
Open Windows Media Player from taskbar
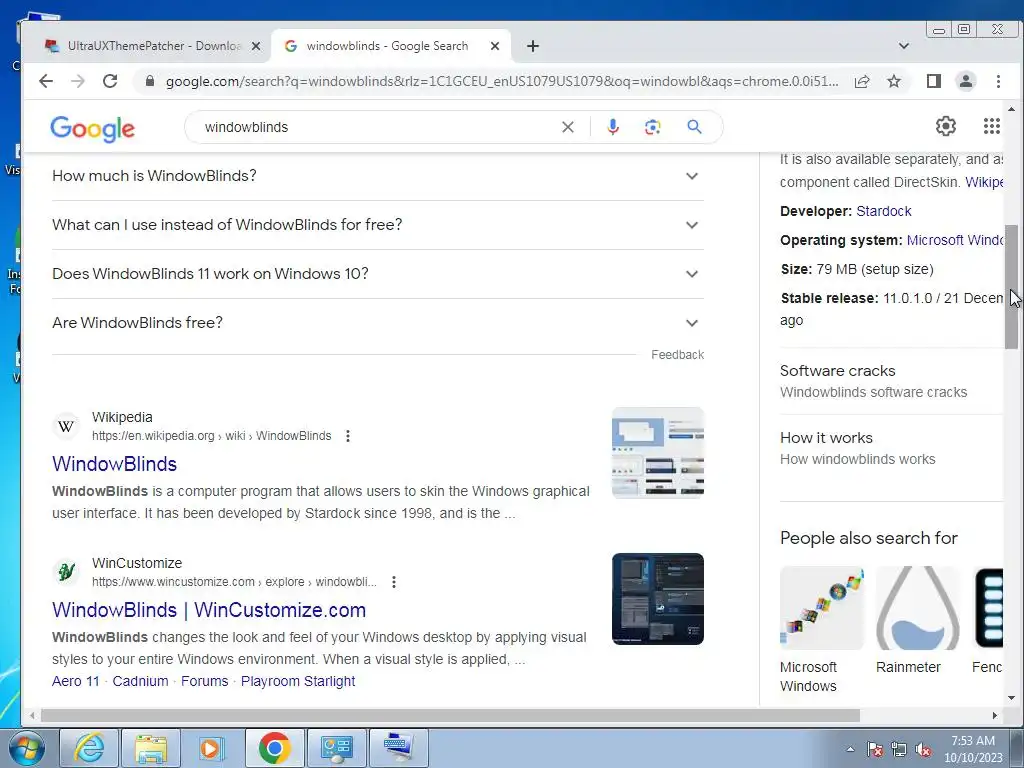(x=211, y=748)
